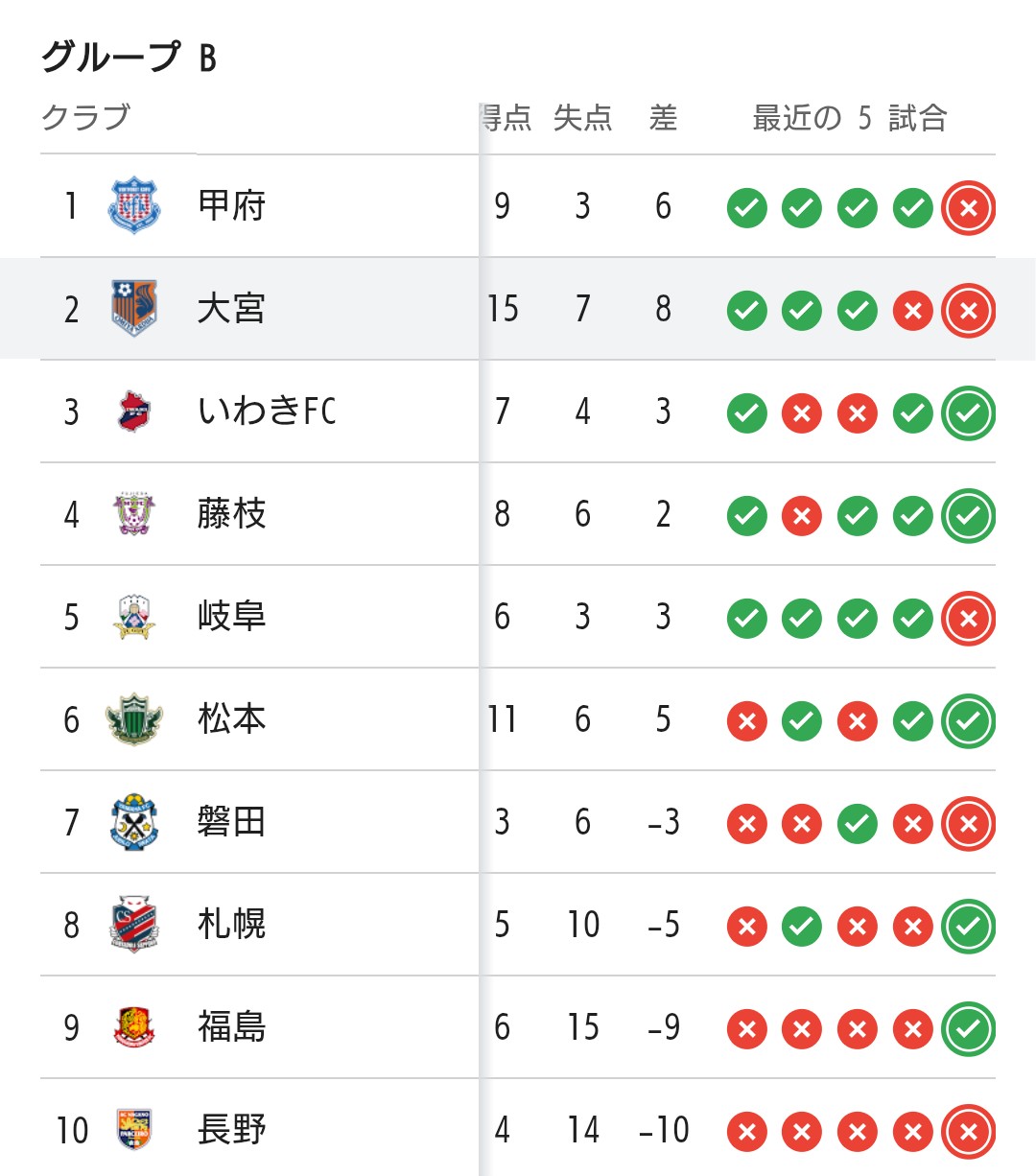
Task: Open 松本's first recent match loss icon
Action: (746, 721)
